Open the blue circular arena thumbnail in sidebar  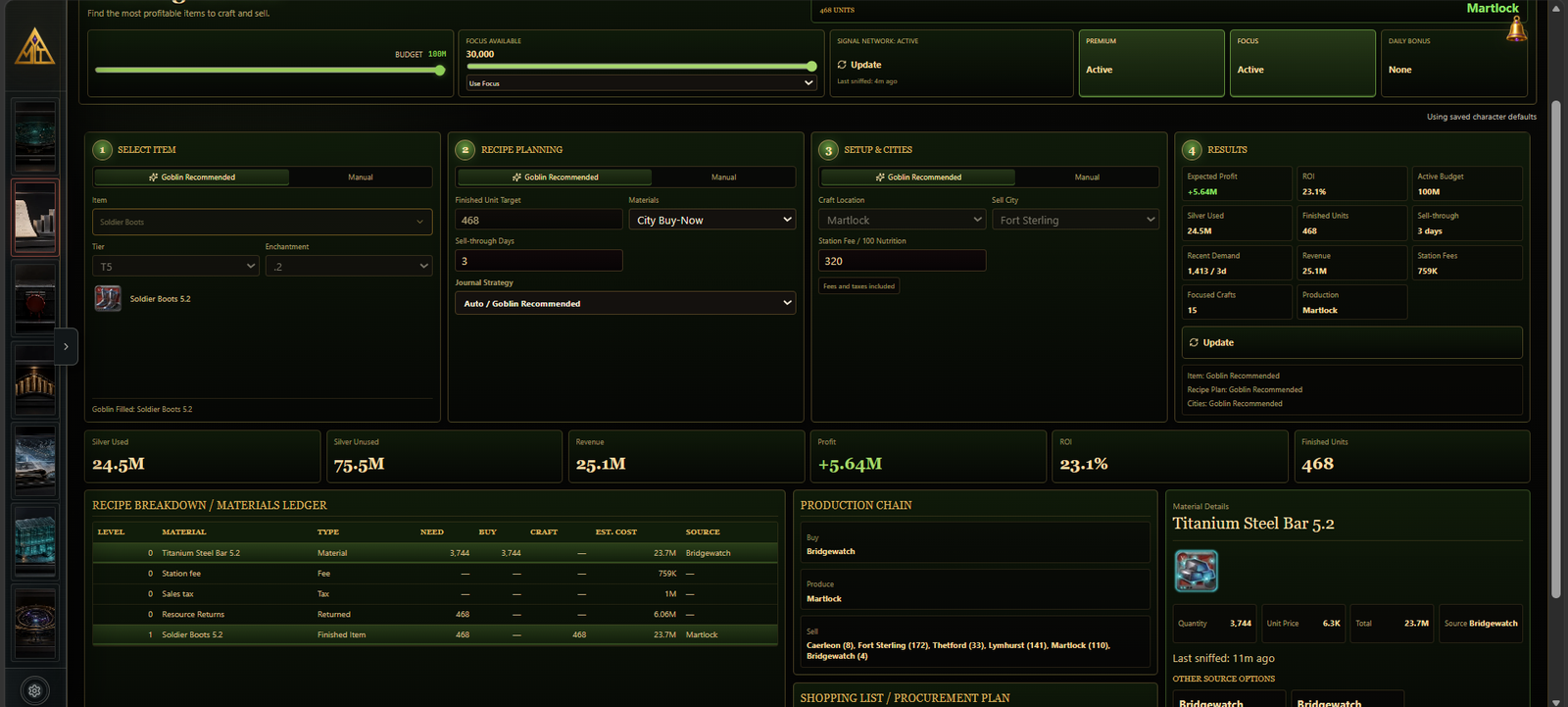pos(35,623)
